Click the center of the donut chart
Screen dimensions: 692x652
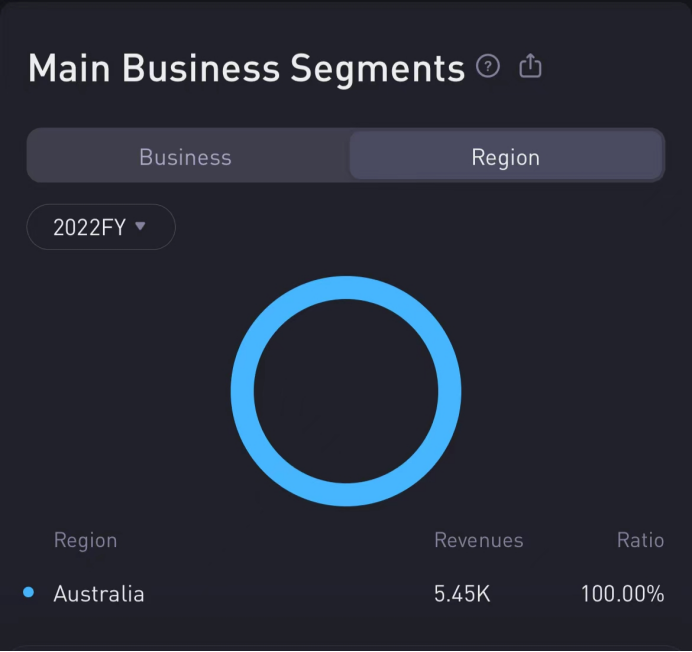tap(346, 391)
